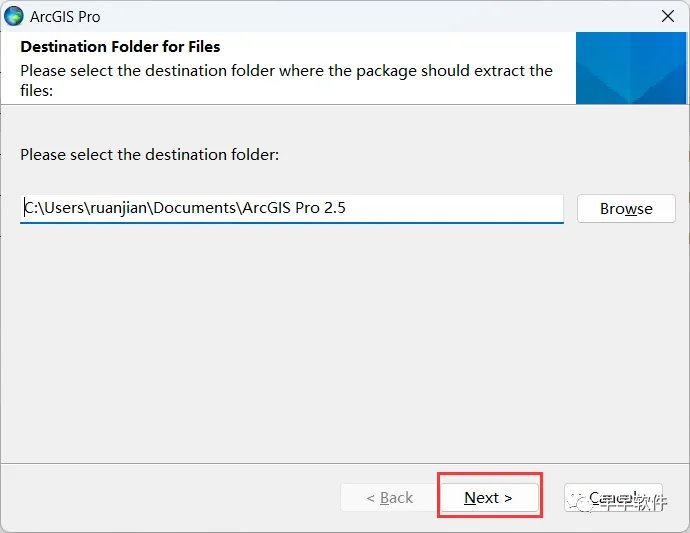Cancel the ArcGIS Pro extraction
The width and height of the screenshot is (690, 533).
[612, 497]
